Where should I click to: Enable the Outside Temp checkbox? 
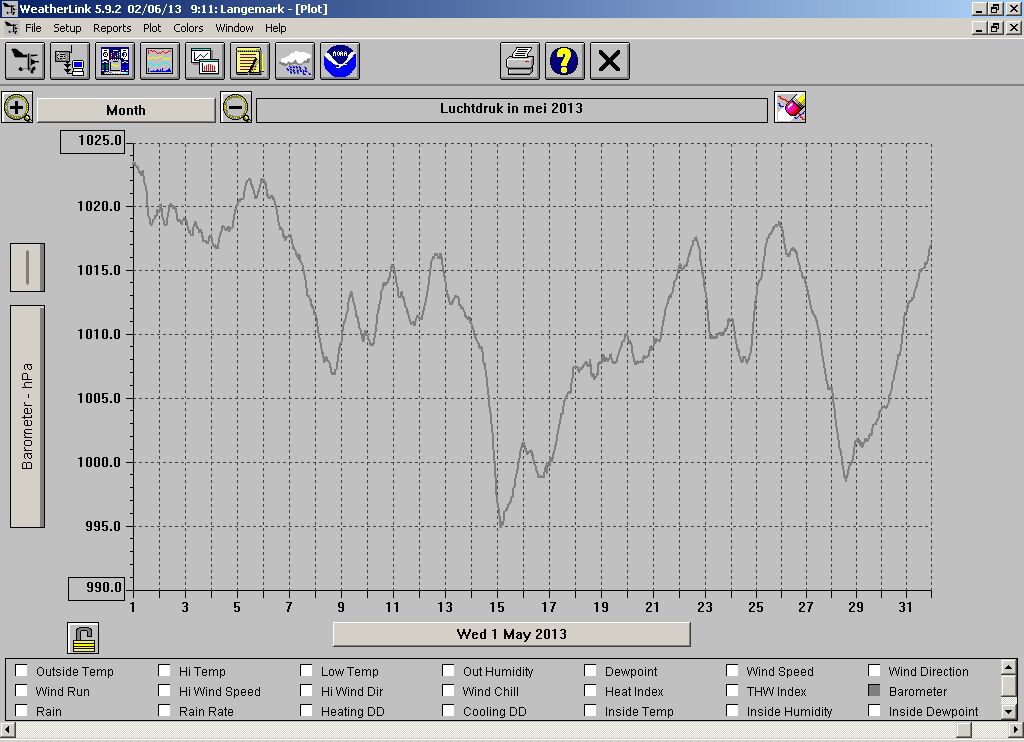(22, 671)
